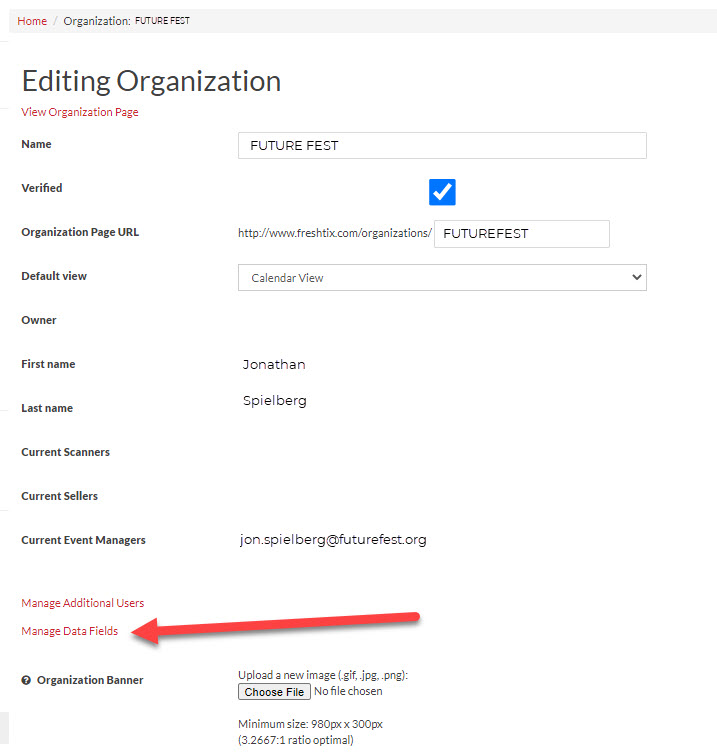Focus the Name field containing FUTURE FEST

(442, 146)
